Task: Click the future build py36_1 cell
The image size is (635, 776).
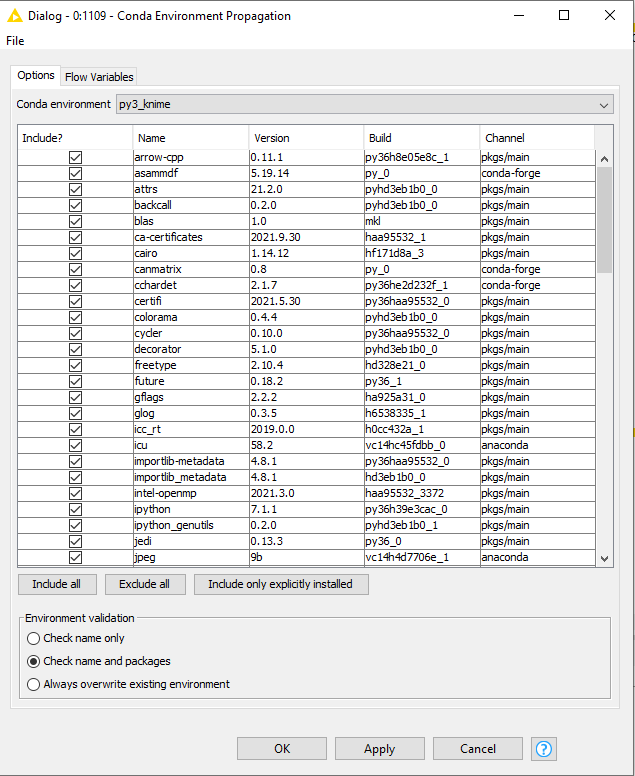Action: (422, 381)
